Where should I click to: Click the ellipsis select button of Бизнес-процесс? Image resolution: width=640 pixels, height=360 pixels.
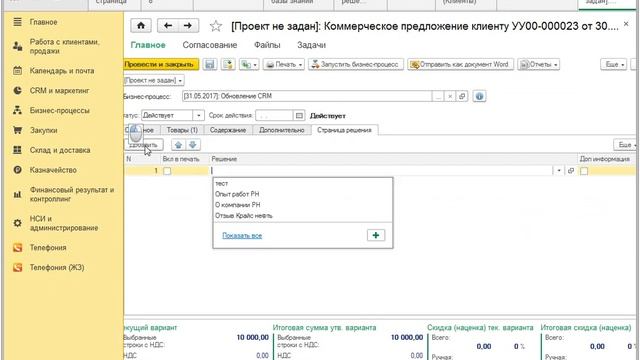click(438, 96)
